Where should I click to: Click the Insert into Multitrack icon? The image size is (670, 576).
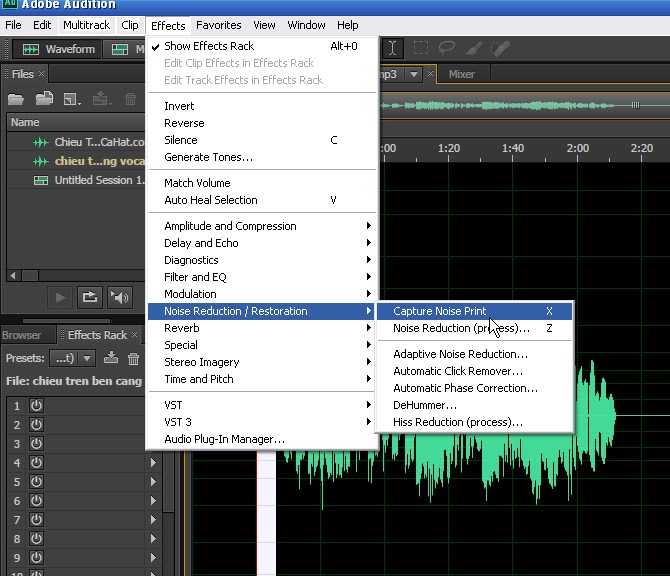[102, 99]
